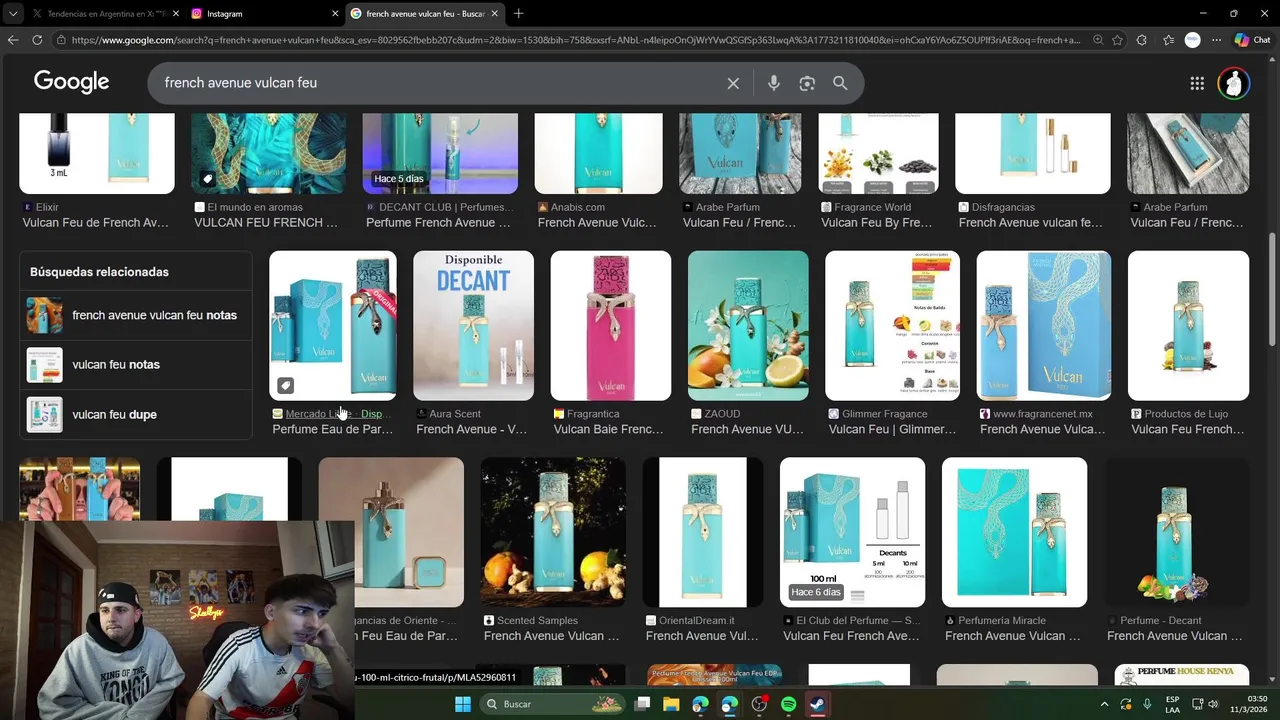Open a new browser tab

(518, 14)
